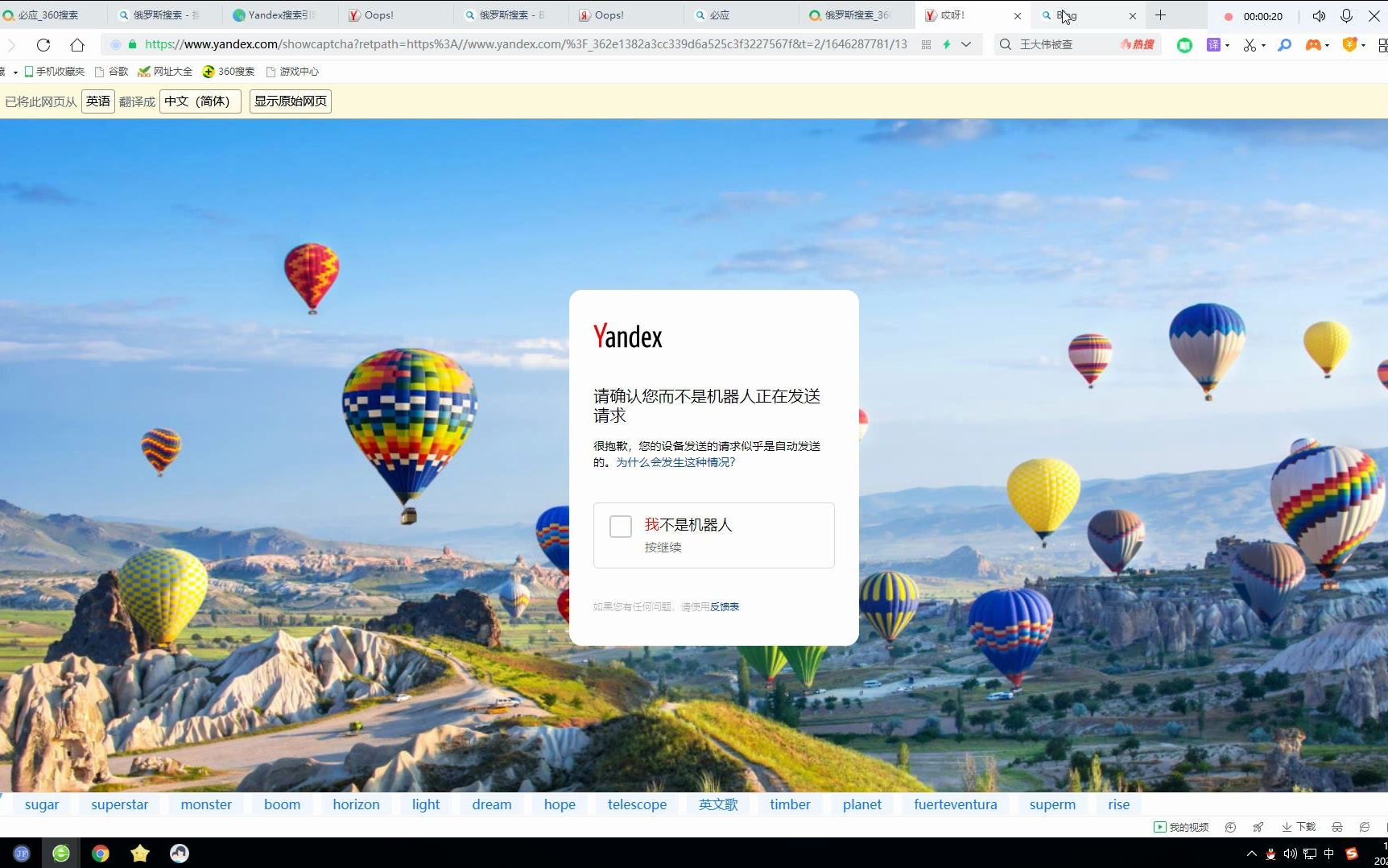Click the Yandex logo in the captcha card

click(x=628, y=336)
